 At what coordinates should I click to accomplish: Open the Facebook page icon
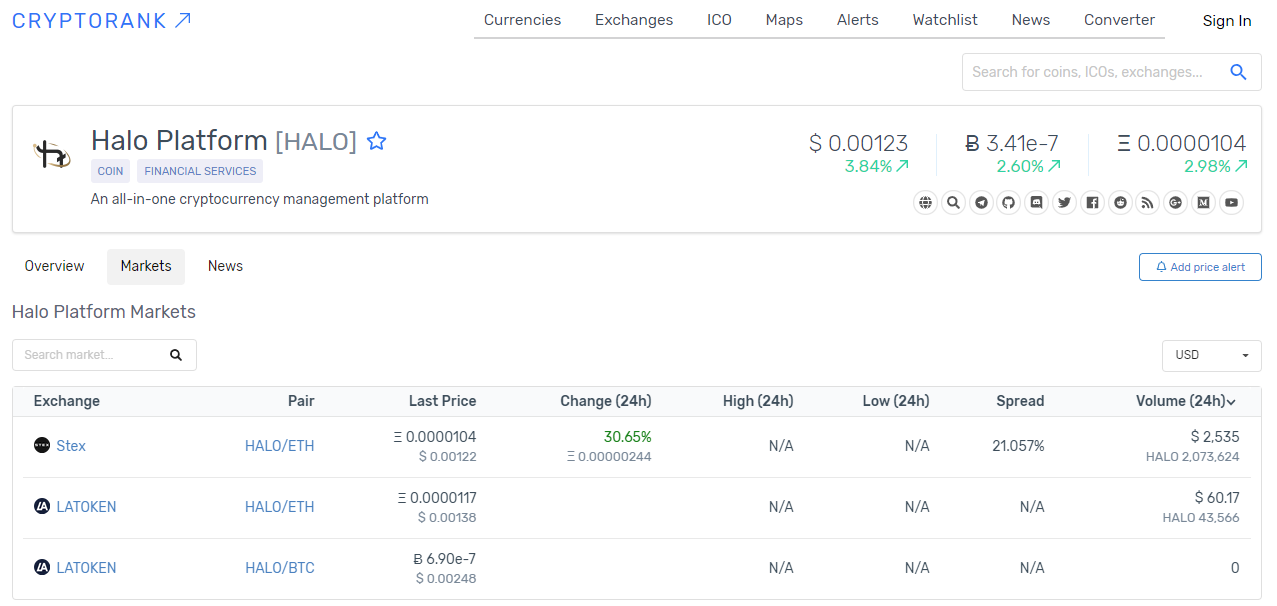pos(1093,203)
